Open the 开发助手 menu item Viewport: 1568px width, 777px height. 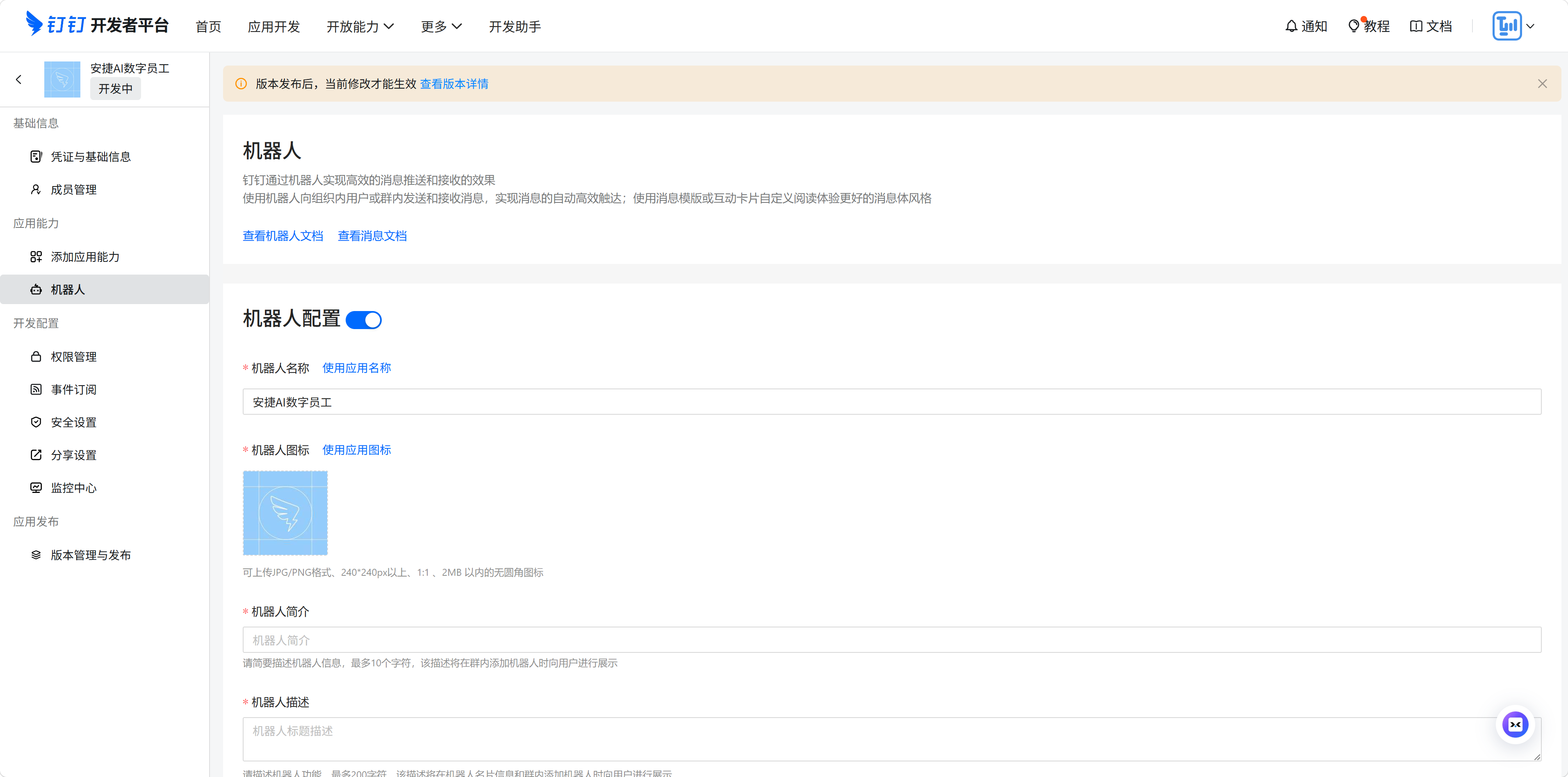tap(515, 27)
